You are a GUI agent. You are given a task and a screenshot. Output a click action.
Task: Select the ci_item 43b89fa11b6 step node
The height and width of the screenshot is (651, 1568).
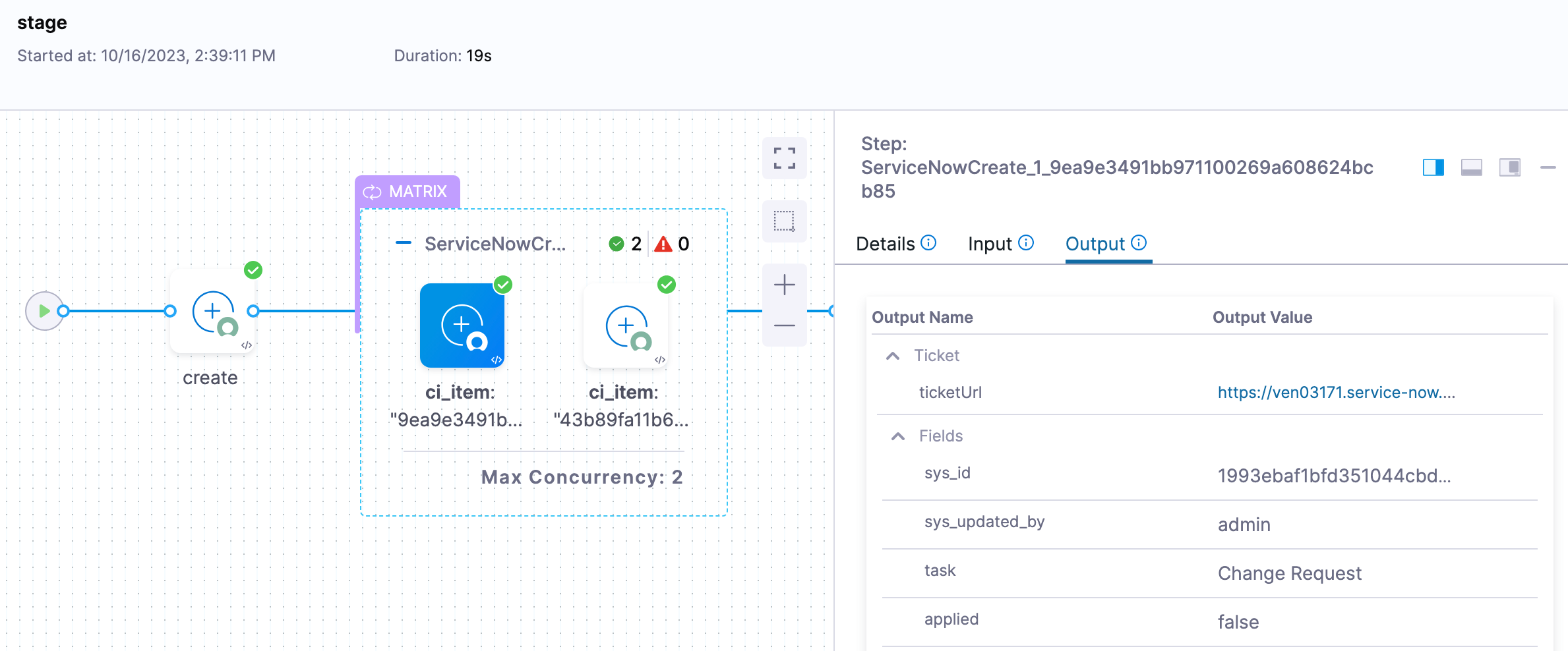[x=625, y=325]
